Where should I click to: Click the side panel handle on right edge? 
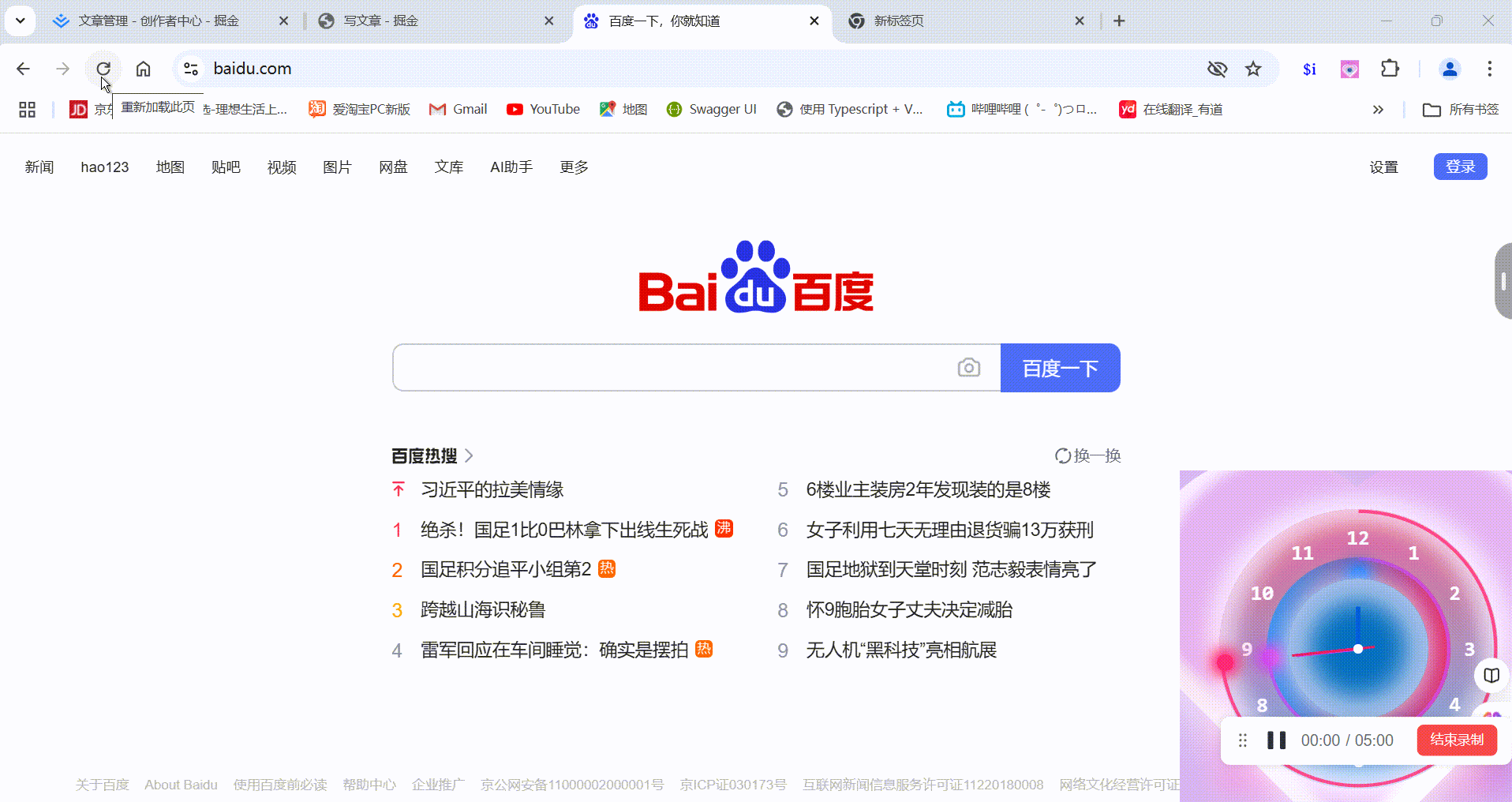coord(1503,281)
